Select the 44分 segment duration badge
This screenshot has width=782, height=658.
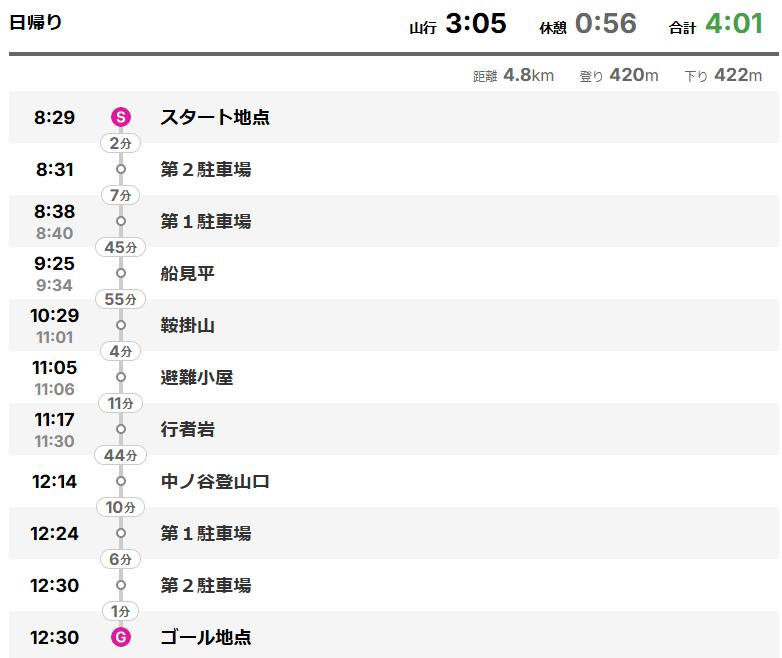[x=121, y=455]
